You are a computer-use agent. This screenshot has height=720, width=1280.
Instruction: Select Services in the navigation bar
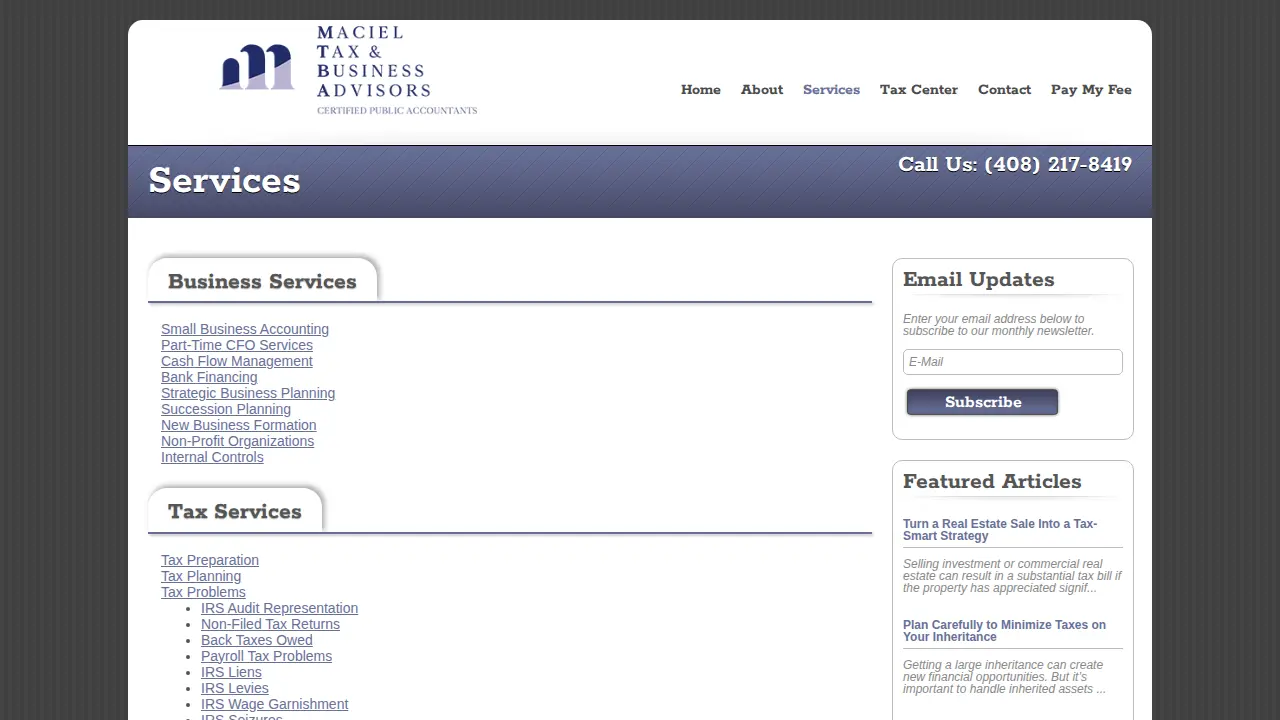coord(831,90)
